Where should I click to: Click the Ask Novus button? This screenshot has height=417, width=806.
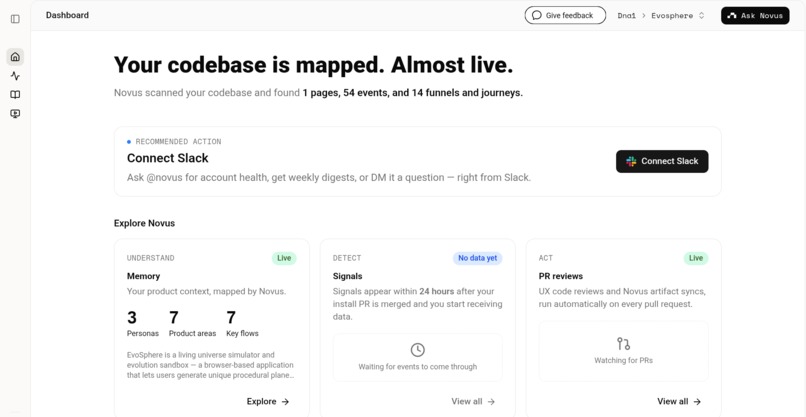point(755,15)
